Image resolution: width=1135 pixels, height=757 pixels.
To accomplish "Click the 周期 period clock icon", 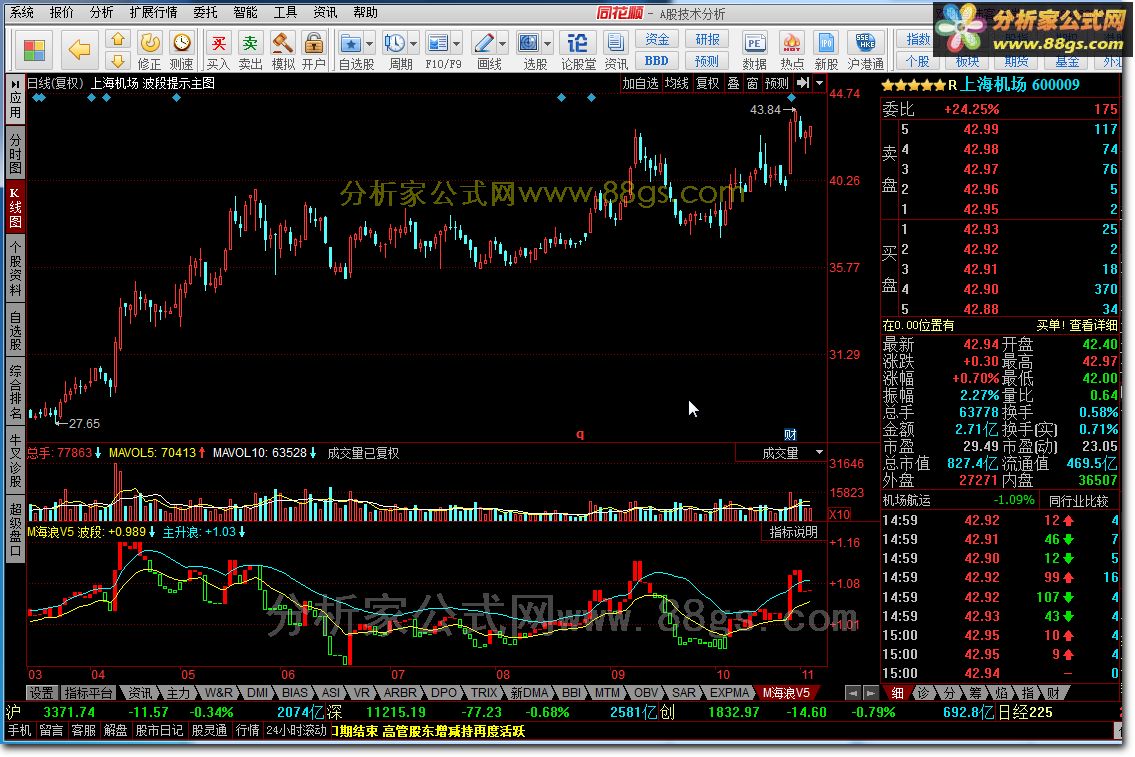I will (x=394, y=43).
